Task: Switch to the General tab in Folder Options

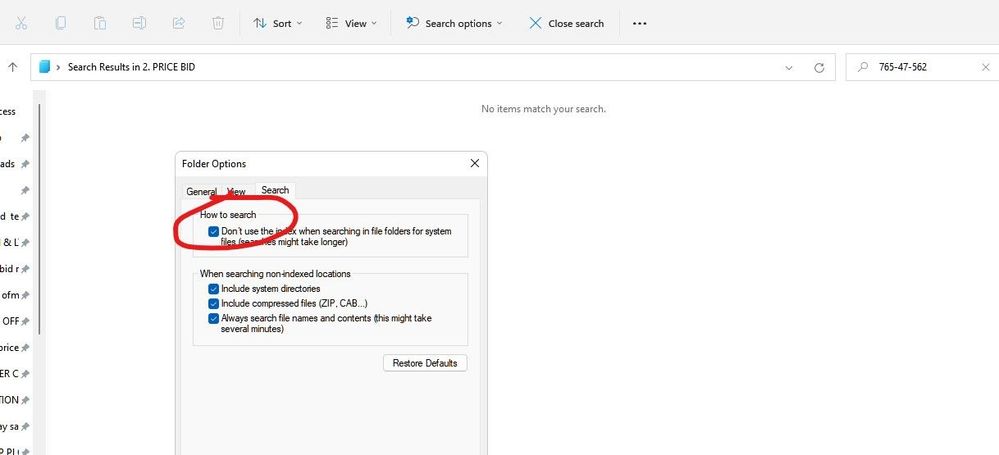Action: click(x=201, y=191)
